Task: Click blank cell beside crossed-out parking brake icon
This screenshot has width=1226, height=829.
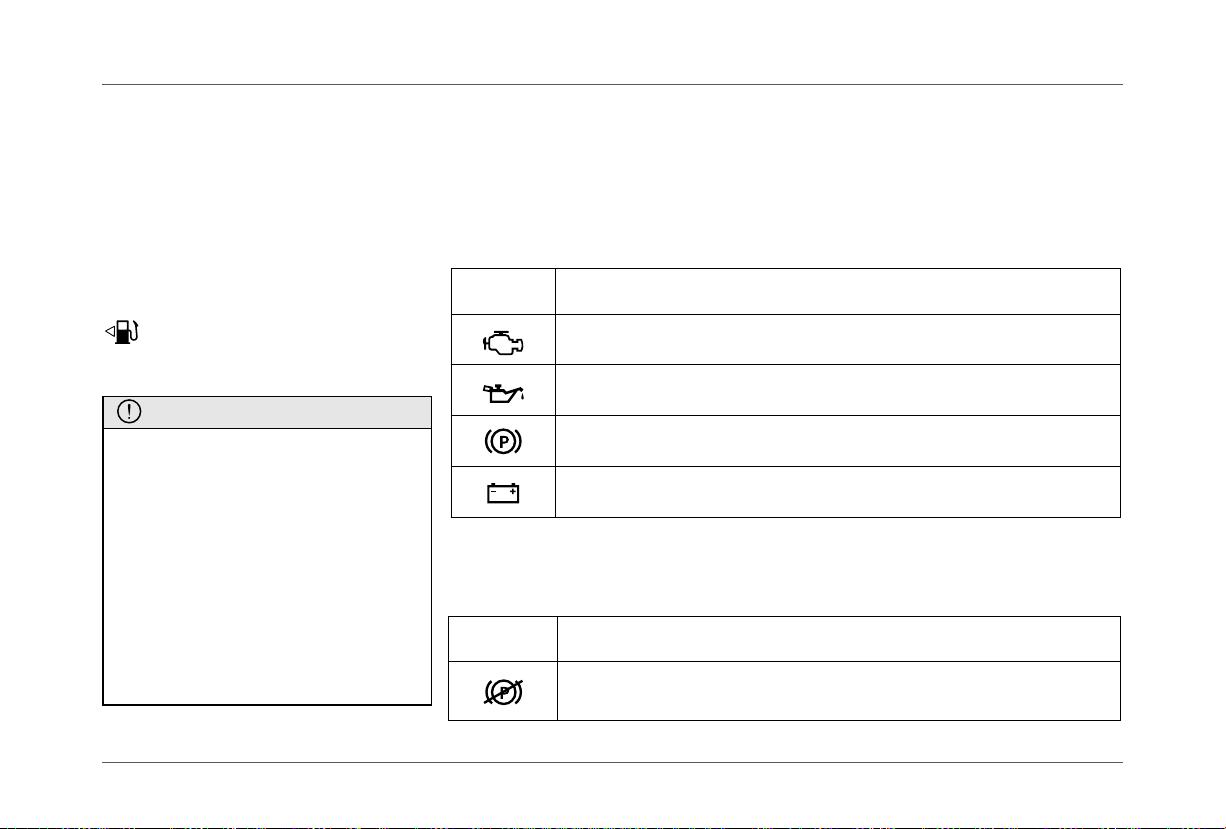Action: point(837,691)
